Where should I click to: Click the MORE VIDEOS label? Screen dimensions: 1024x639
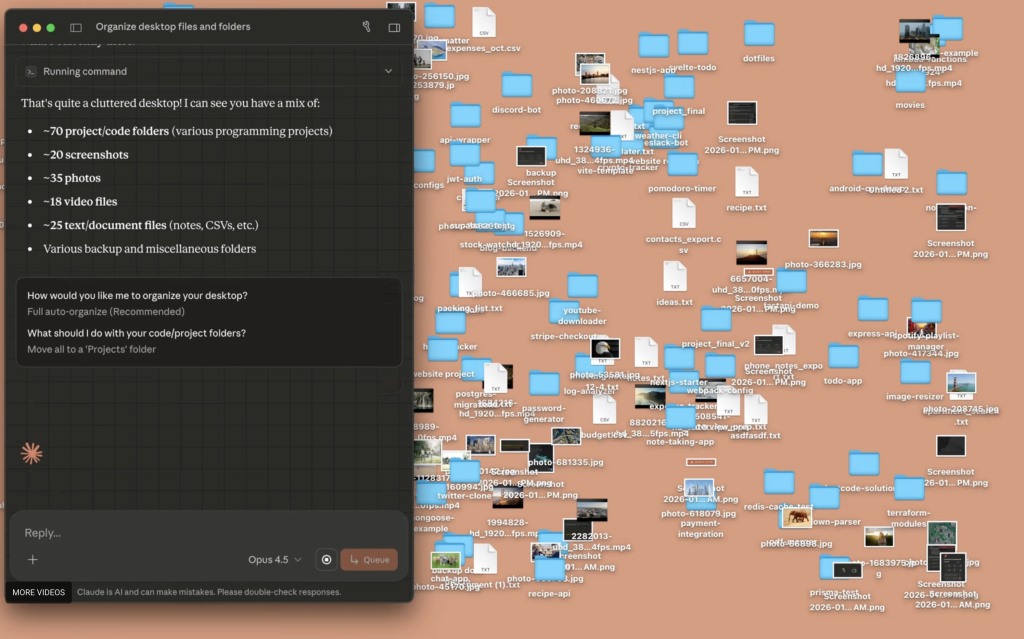coord(37,592)
